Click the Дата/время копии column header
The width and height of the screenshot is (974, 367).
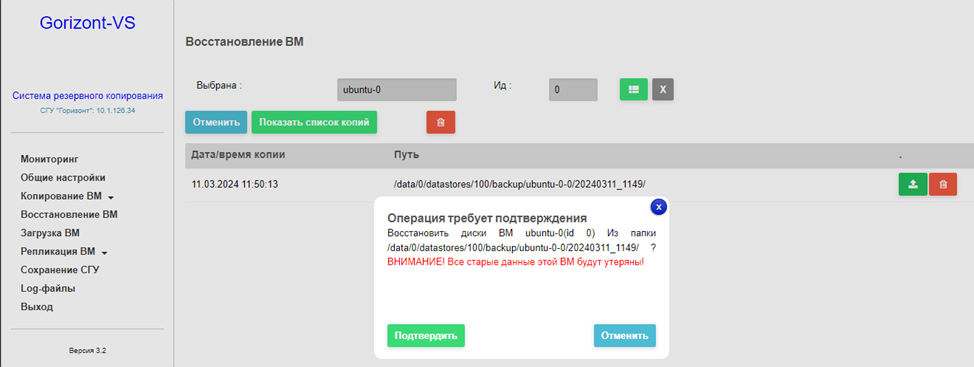tap(239, 155)
